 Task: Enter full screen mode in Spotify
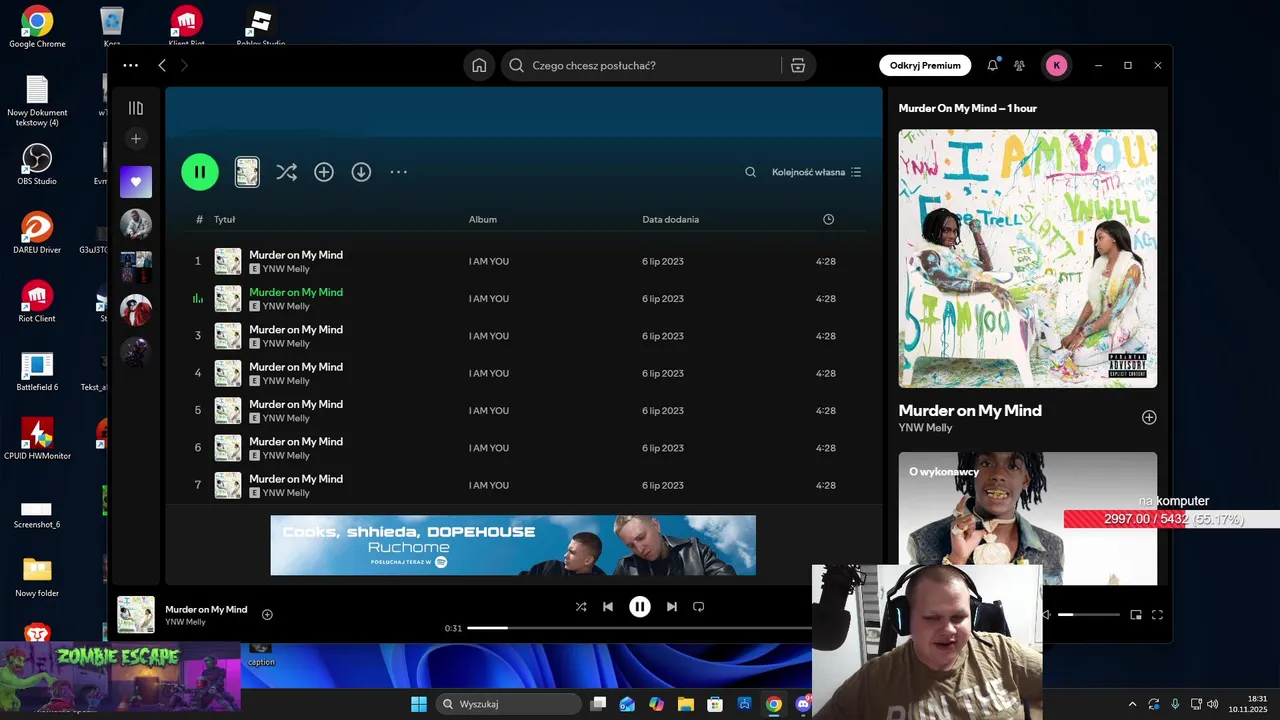[1158, 615]
